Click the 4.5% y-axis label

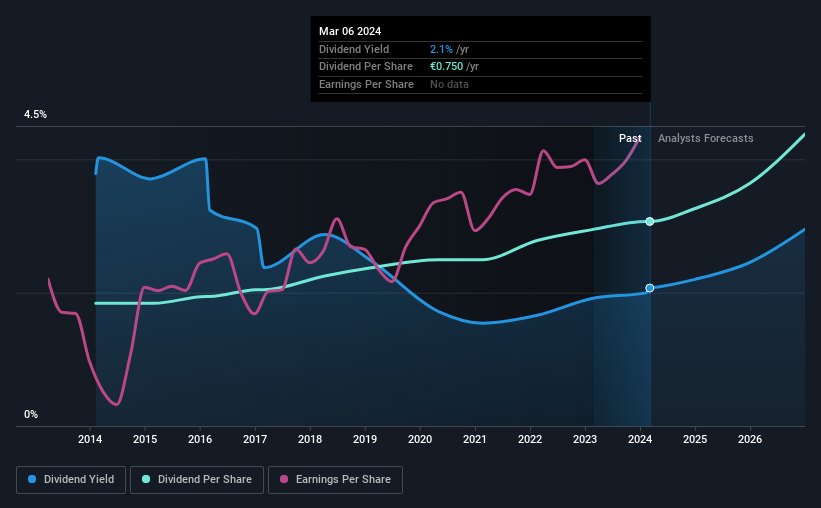(35, 114)
